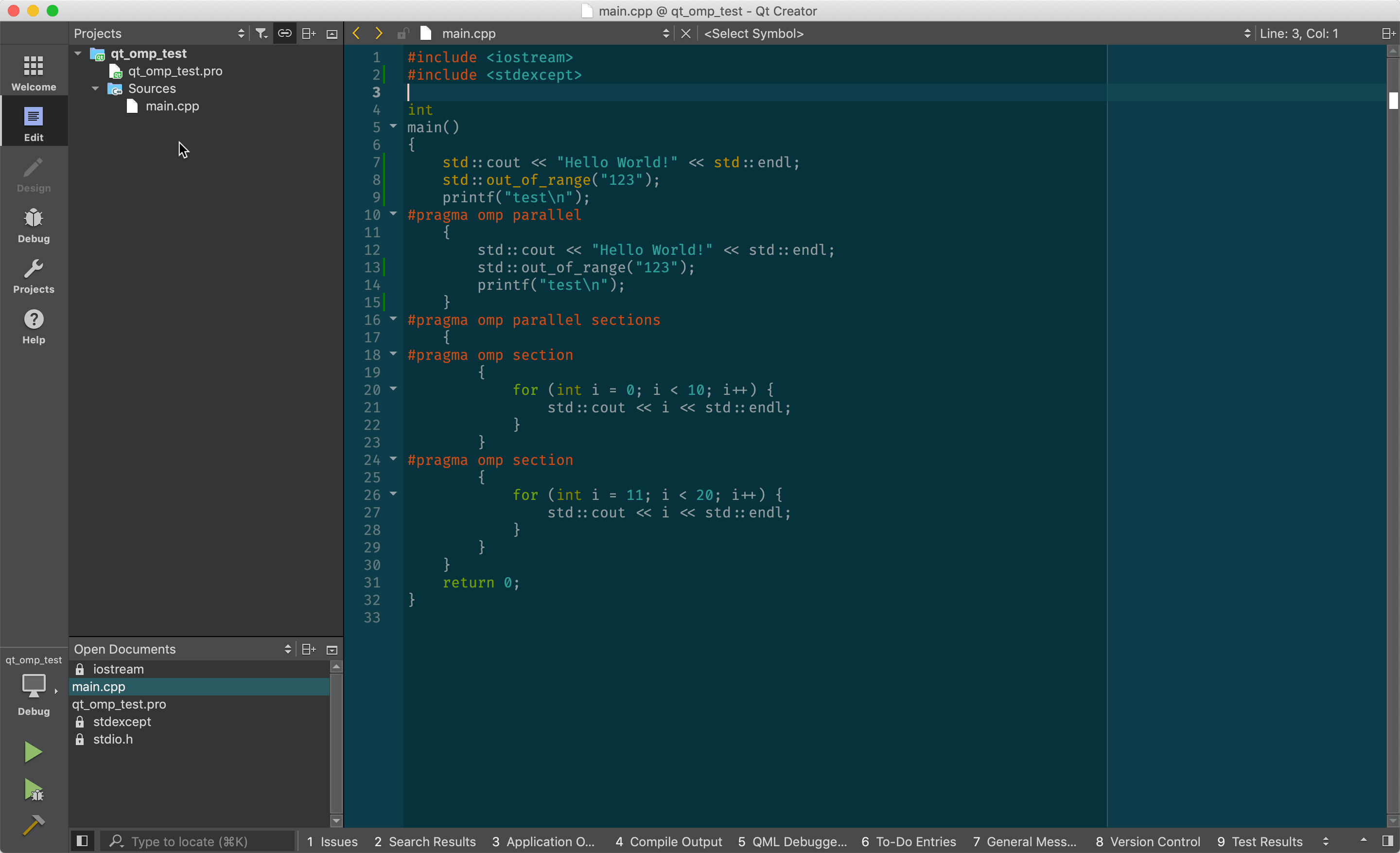Viewport: 1400px width, 853px height.
Task: Open the Help mode
Action: pyautogui.click(x=34, y=326)
